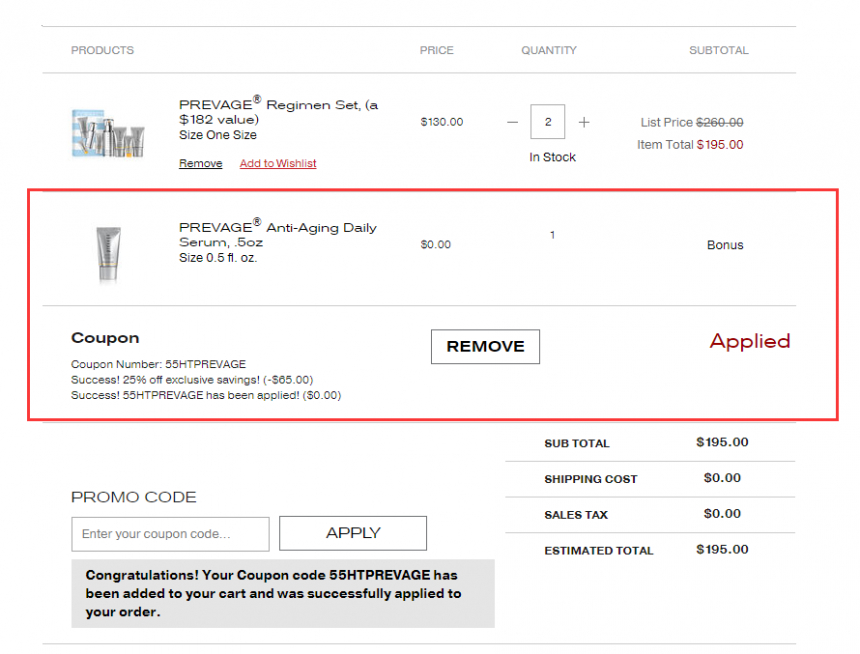Click the '55HTPREVAGE has been applied' message
This screenshot has height=654, width=860.
point(206,395)
